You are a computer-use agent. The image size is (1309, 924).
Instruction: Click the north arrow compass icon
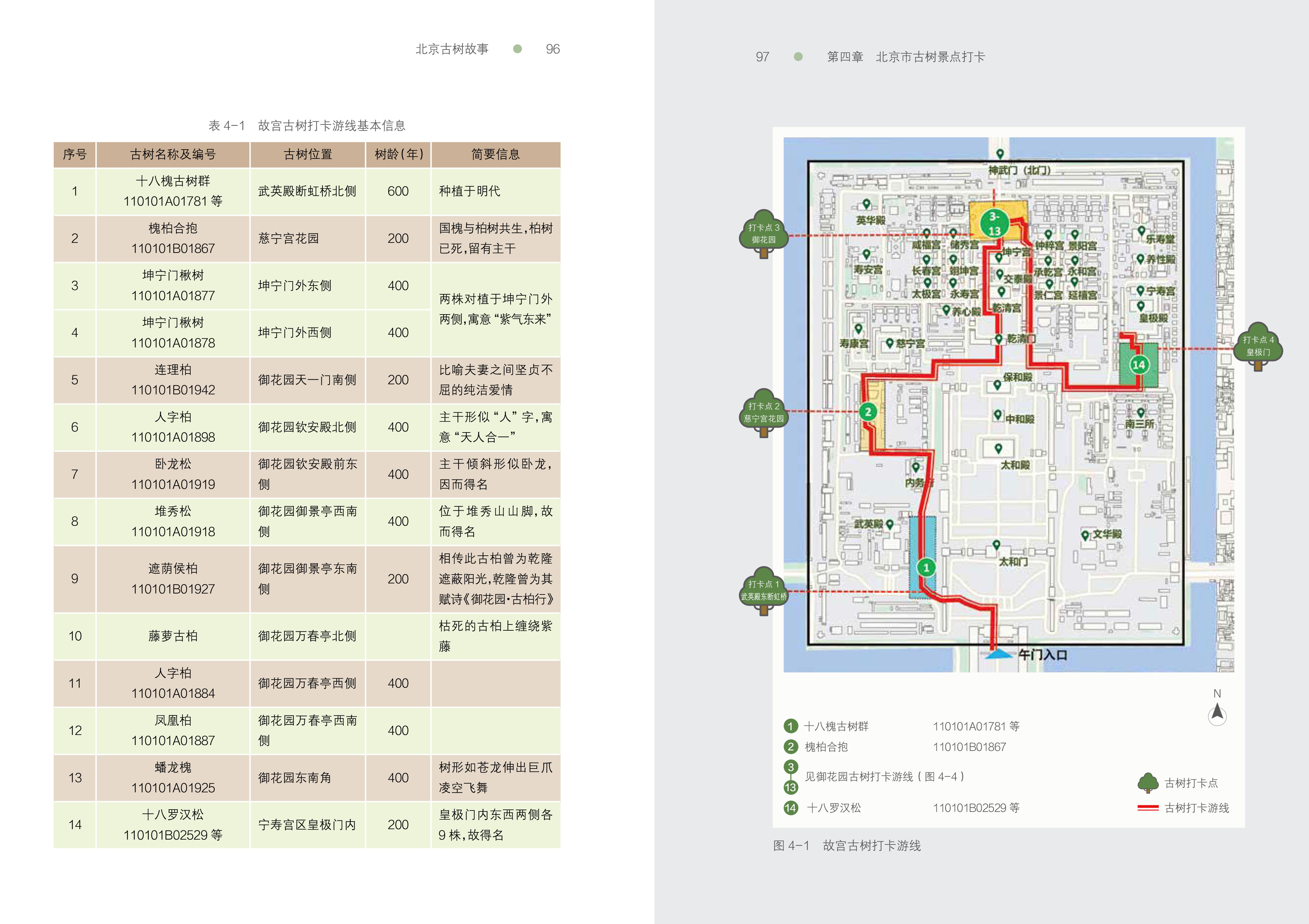pos(1217,714)
